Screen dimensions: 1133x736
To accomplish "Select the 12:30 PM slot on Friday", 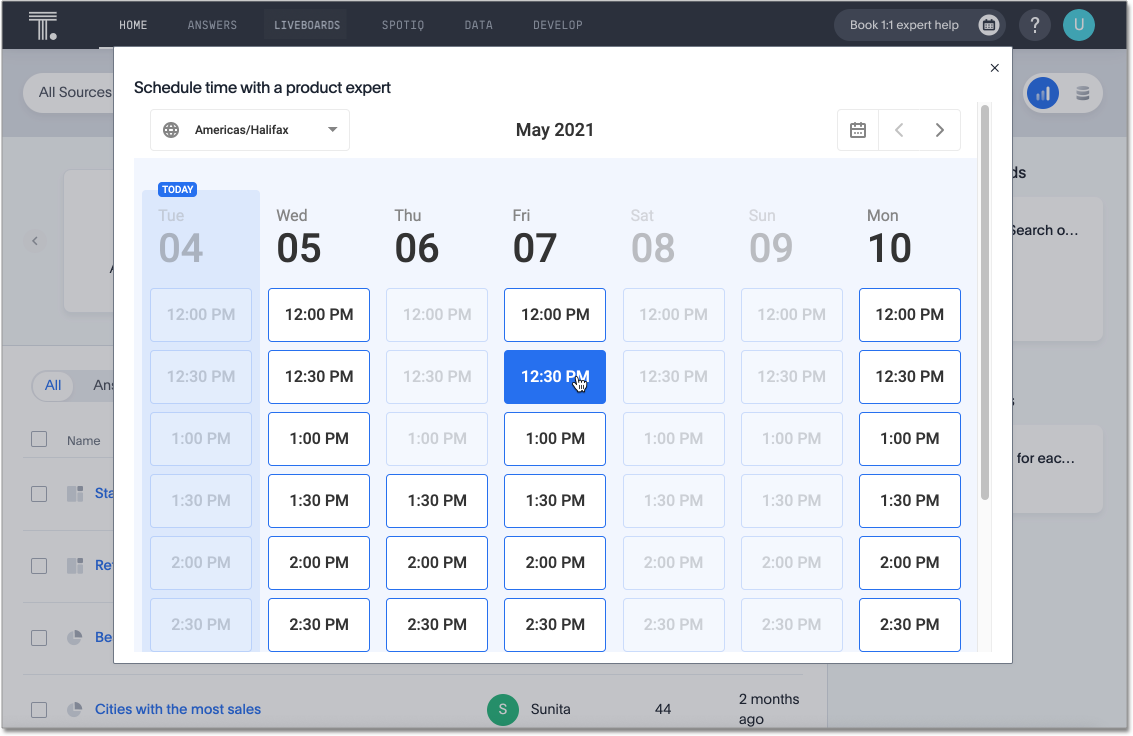I will click(x=555, y=377).
